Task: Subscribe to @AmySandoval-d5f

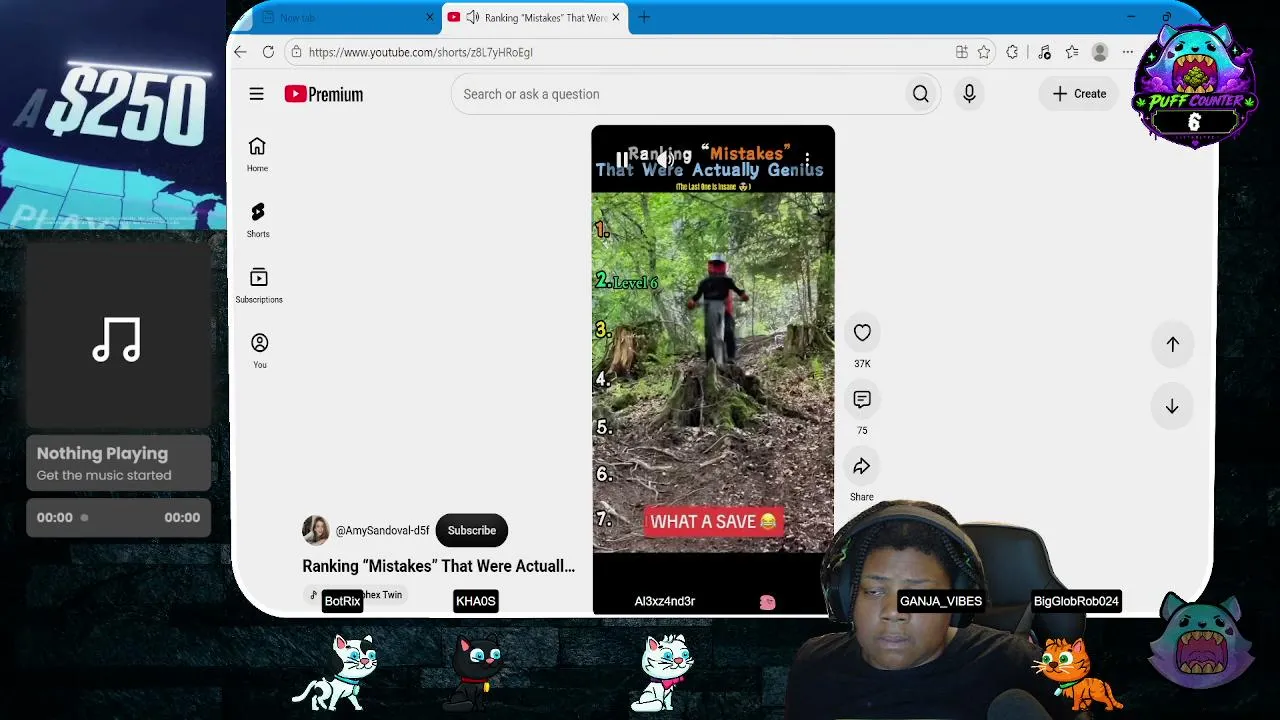Action: click(x=472, y=530)
